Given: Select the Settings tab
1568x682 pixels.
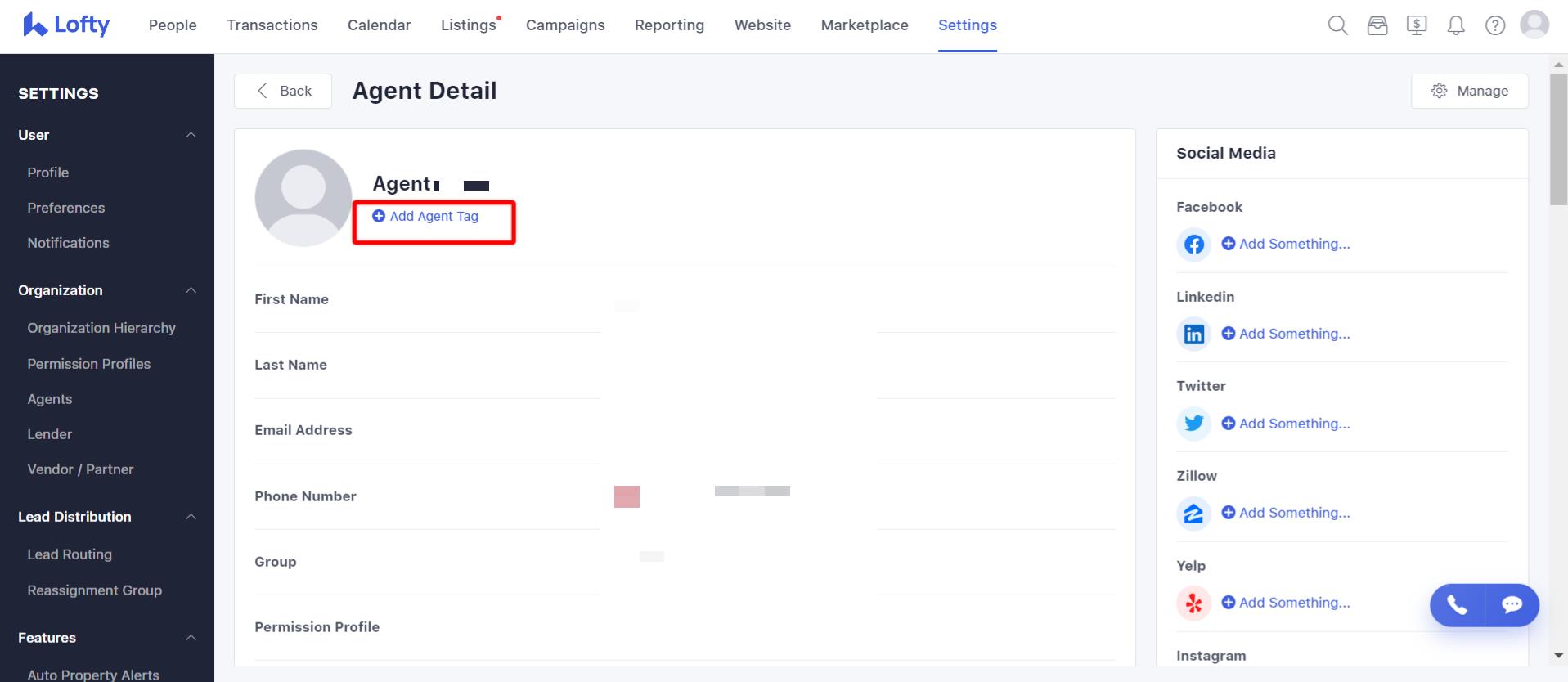Looking at the screenshot, I should (968, 25).
